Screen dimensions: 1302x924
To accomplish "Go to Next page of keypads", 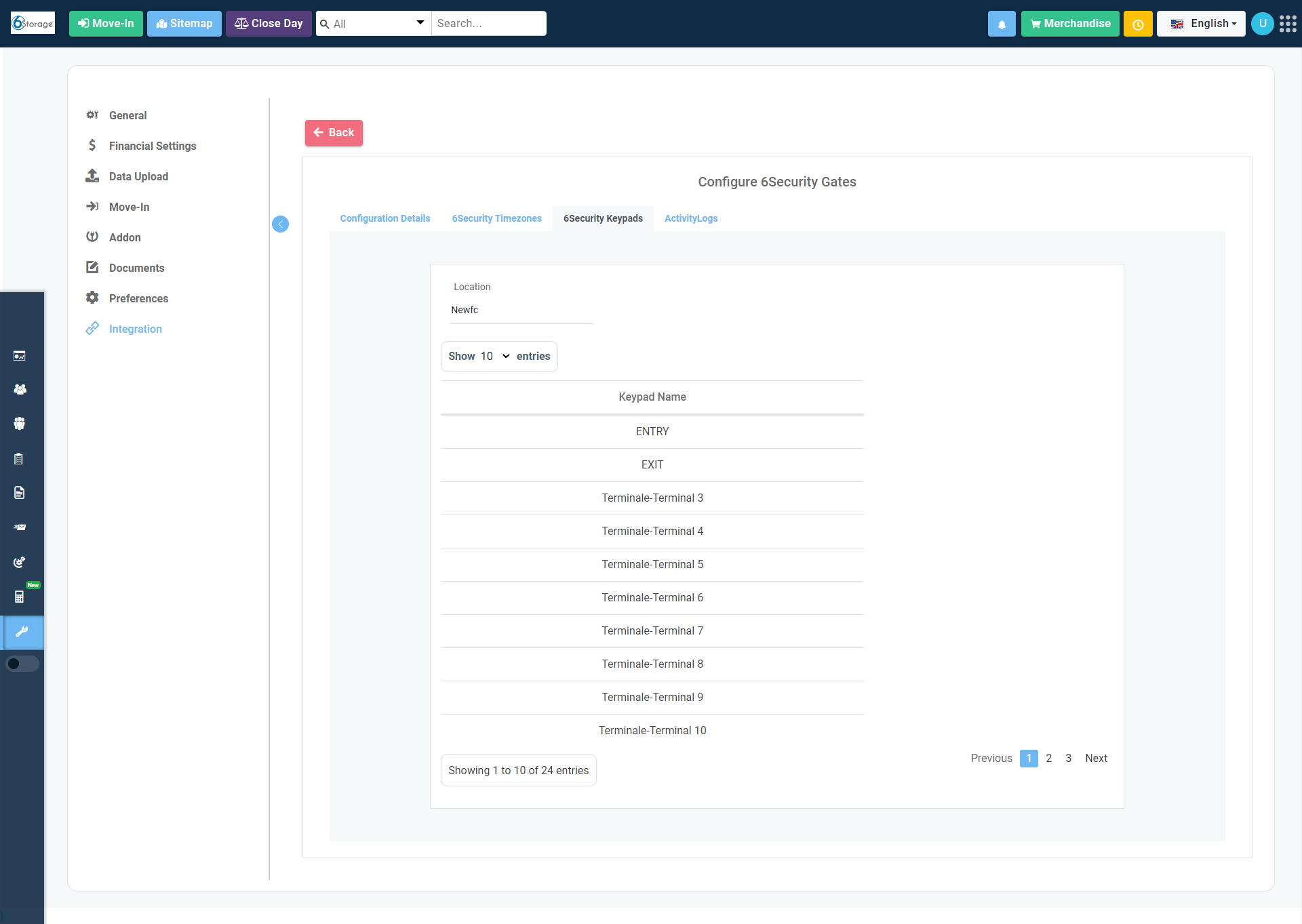I will 1096,758.
